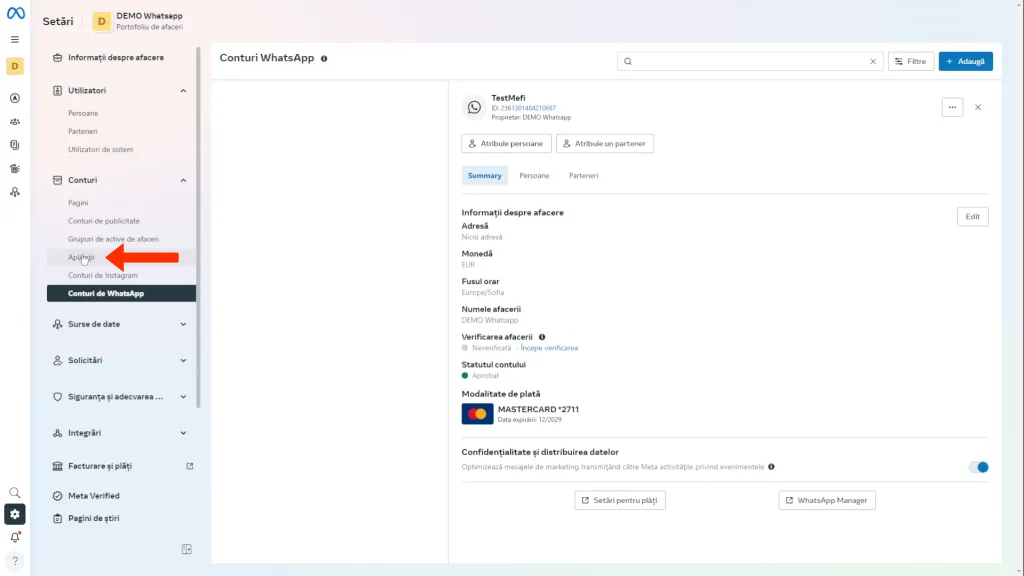The image size is (1024, 576).
Task: Click Atribuie un partener button
Action: tap(605, 144)
